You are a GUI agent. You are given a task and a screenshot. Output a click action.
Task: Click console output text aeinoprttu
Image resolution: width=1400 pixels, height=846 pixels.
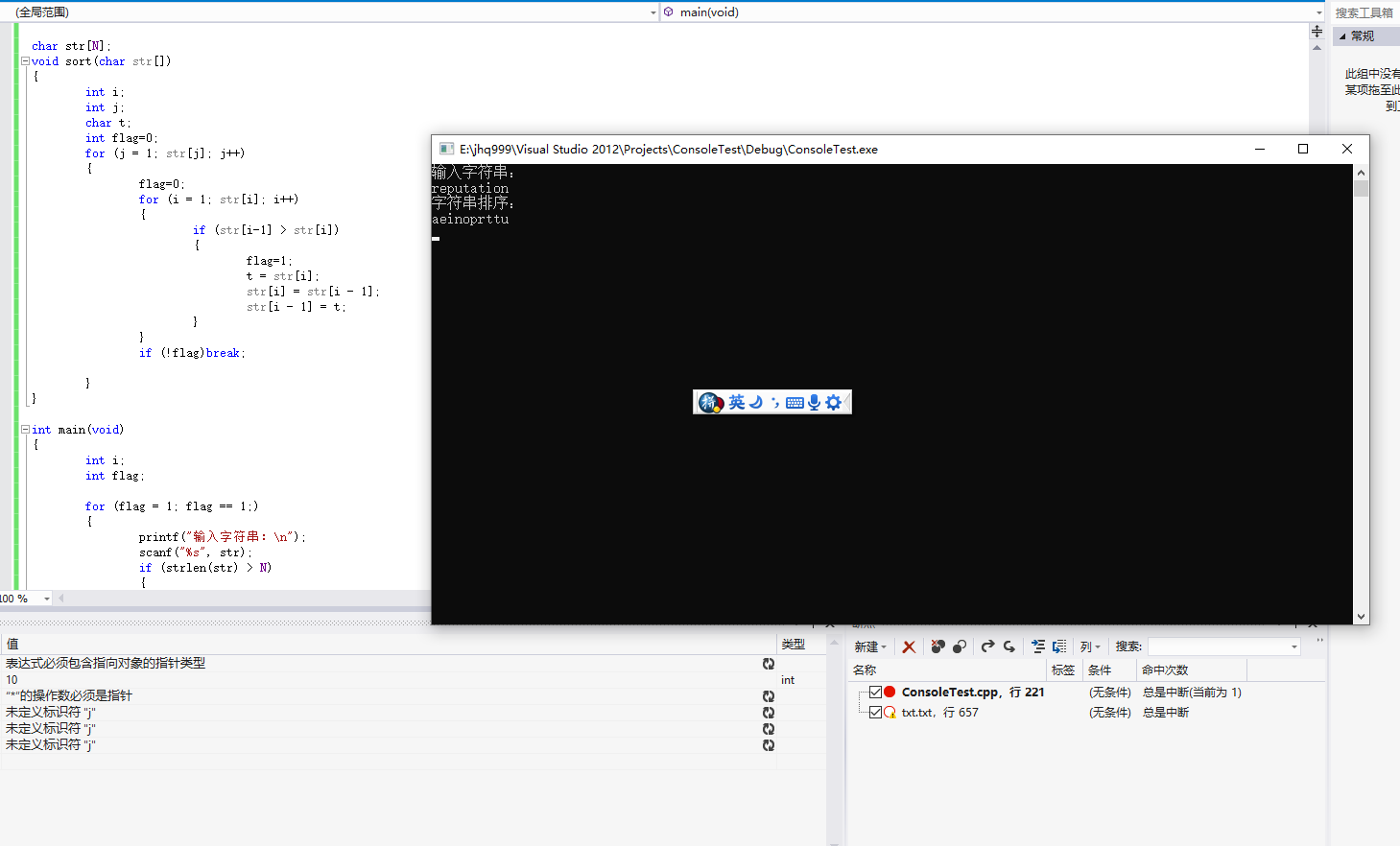[470, 220]
